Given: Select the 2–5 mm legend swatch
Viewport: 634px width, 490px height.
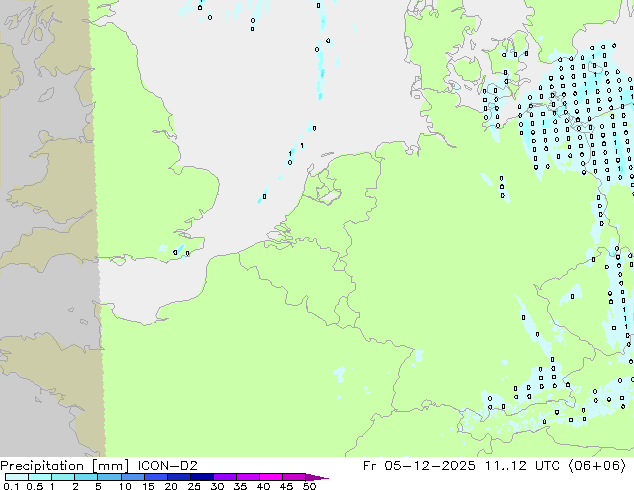Looking at the screenshot, I should pos(86,477).
